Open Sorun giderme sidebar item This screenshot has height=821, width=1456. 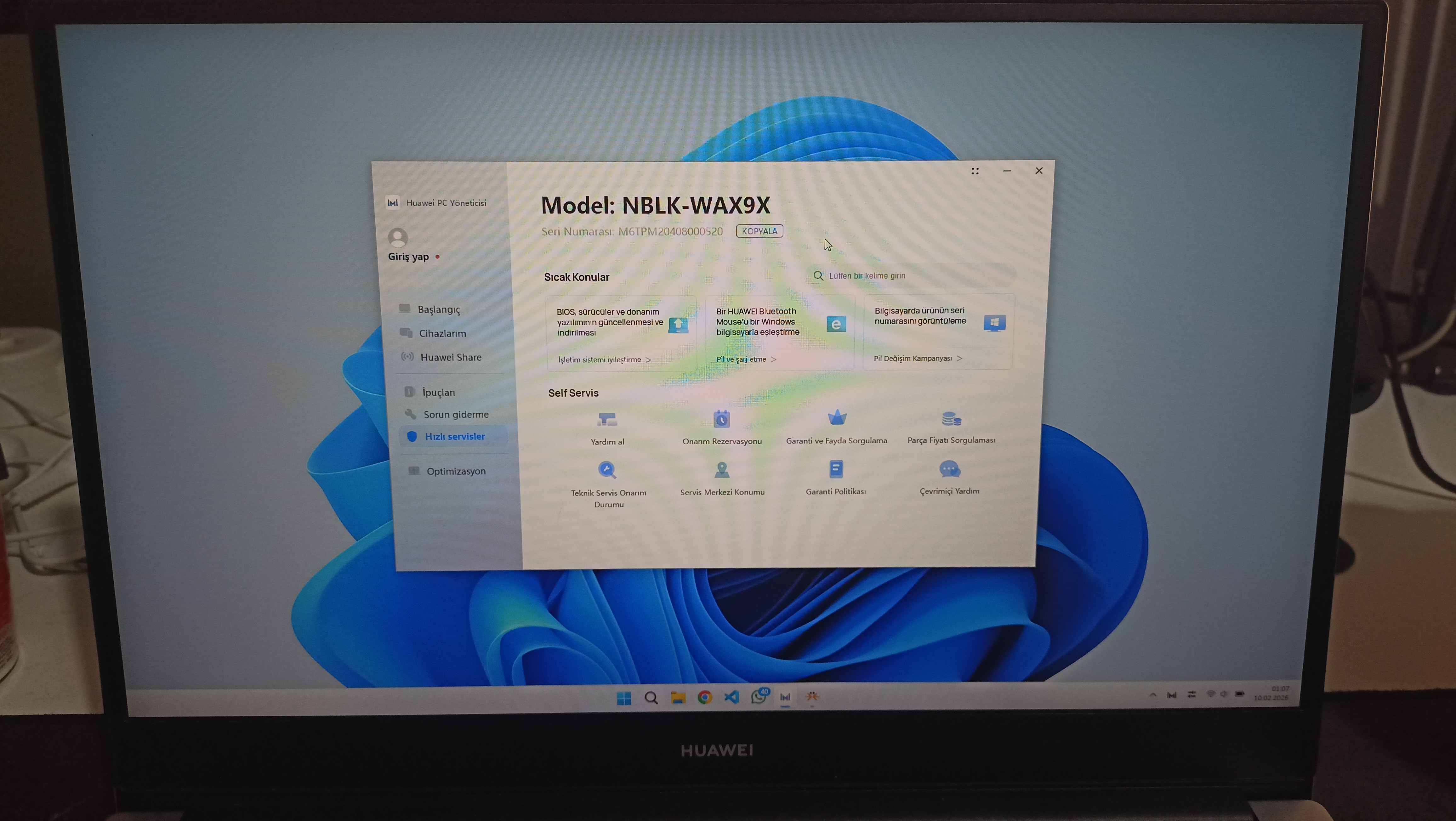(x=456, y=415)
